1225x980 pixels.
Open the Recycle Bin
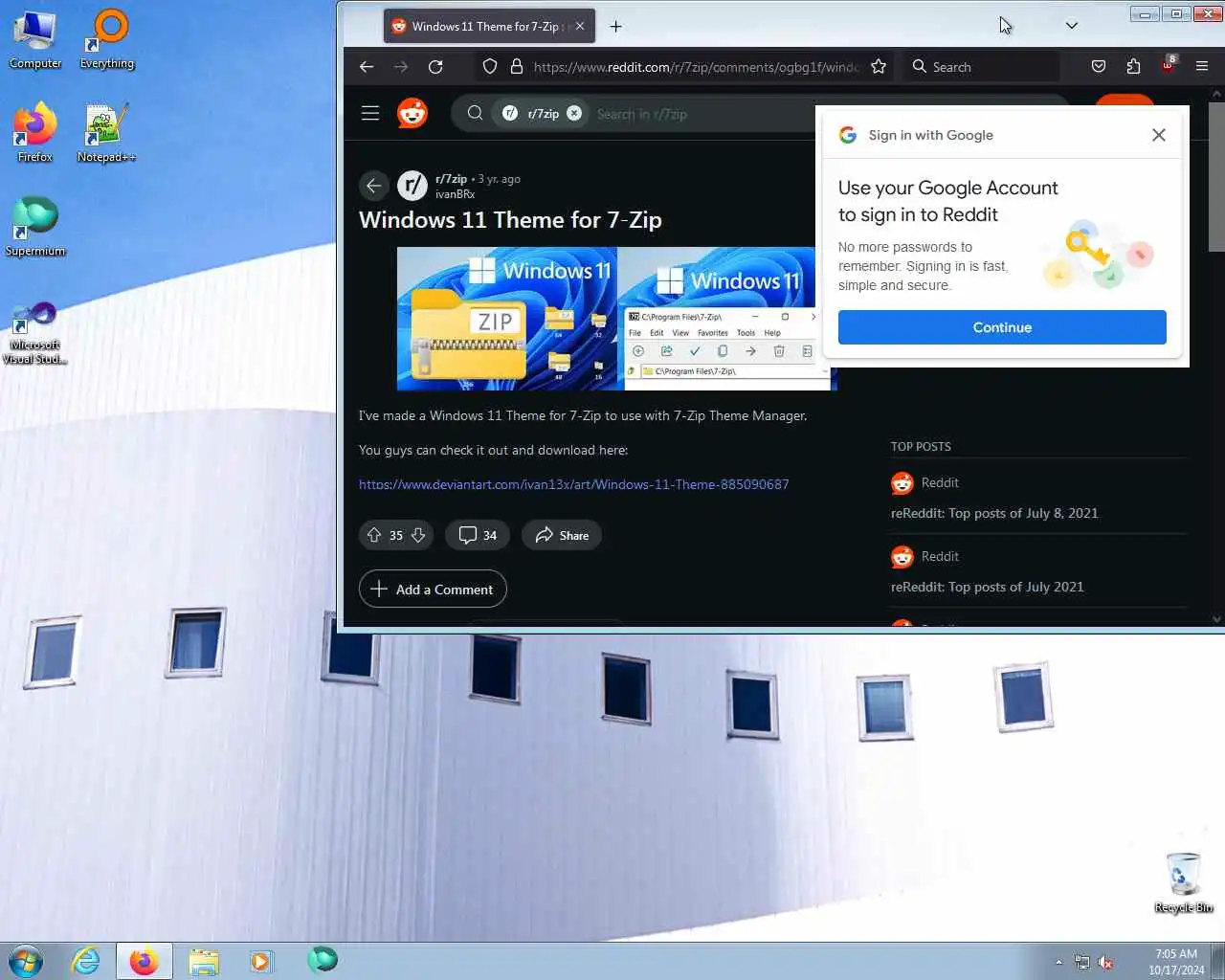click(x=1184, y=882)
